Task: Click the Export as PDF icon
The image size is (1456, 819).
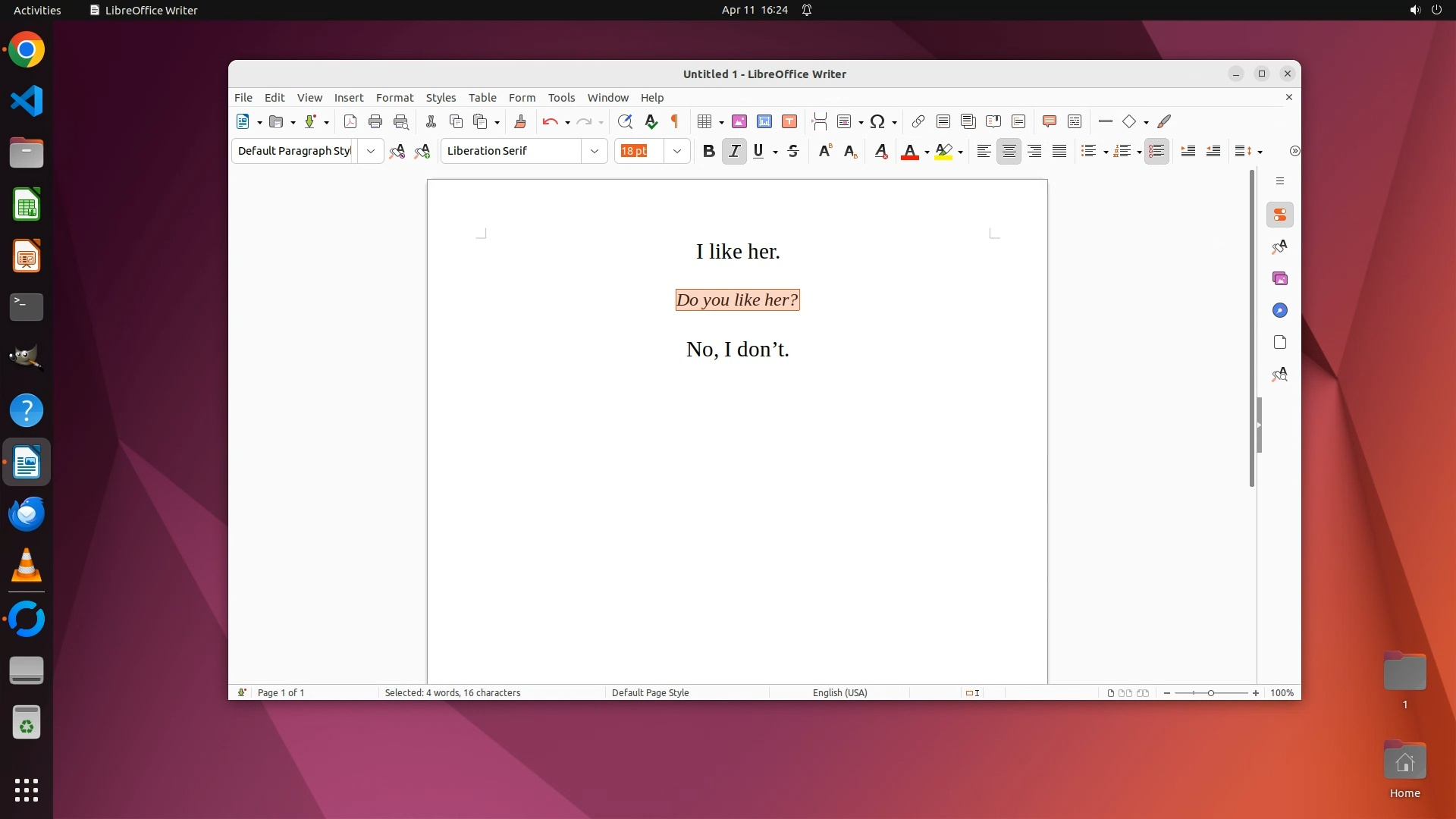Action: [350, 121]
